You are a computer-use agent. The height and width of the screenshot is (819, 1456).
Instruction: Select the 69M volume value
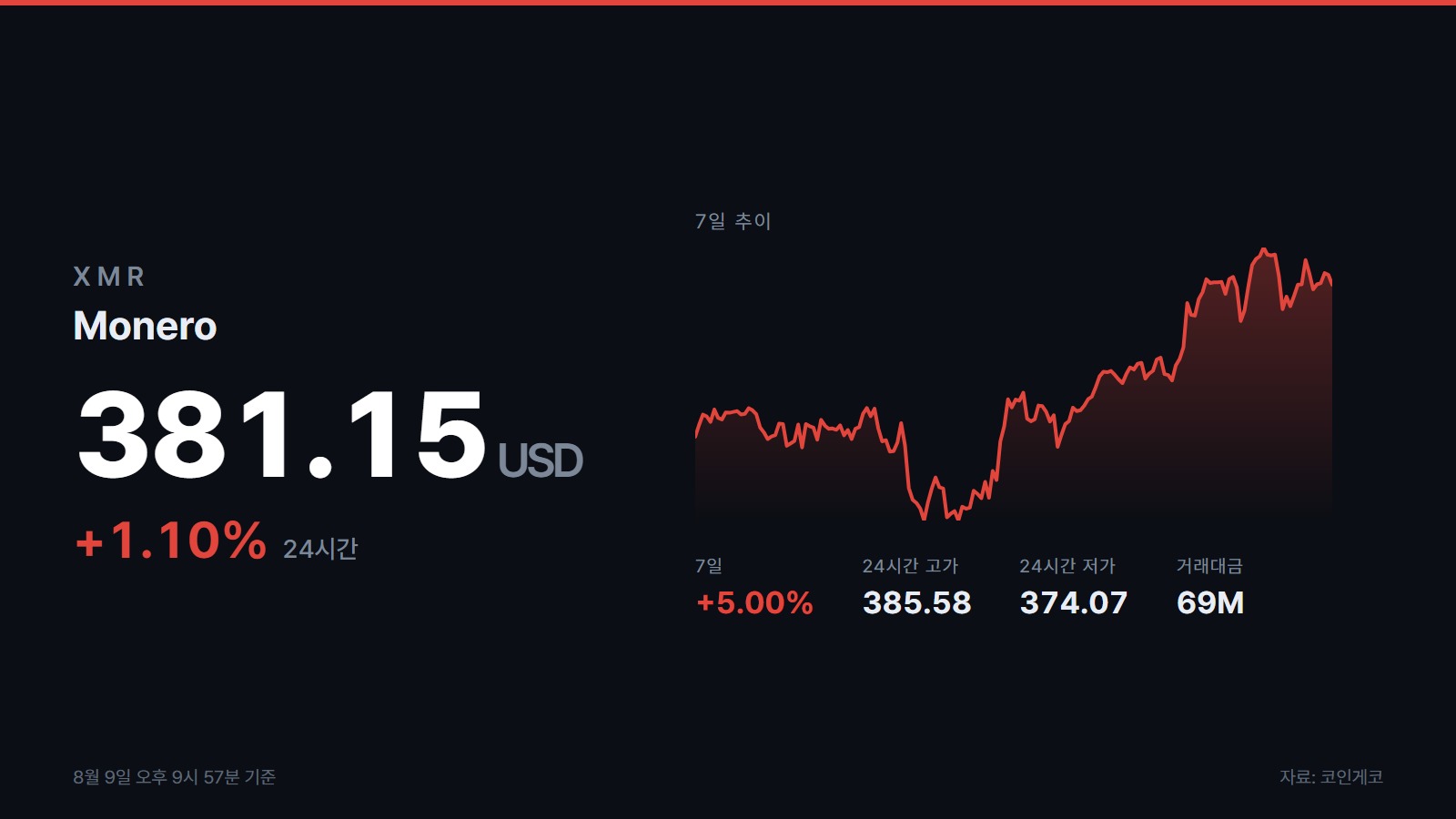point(1210,602)
